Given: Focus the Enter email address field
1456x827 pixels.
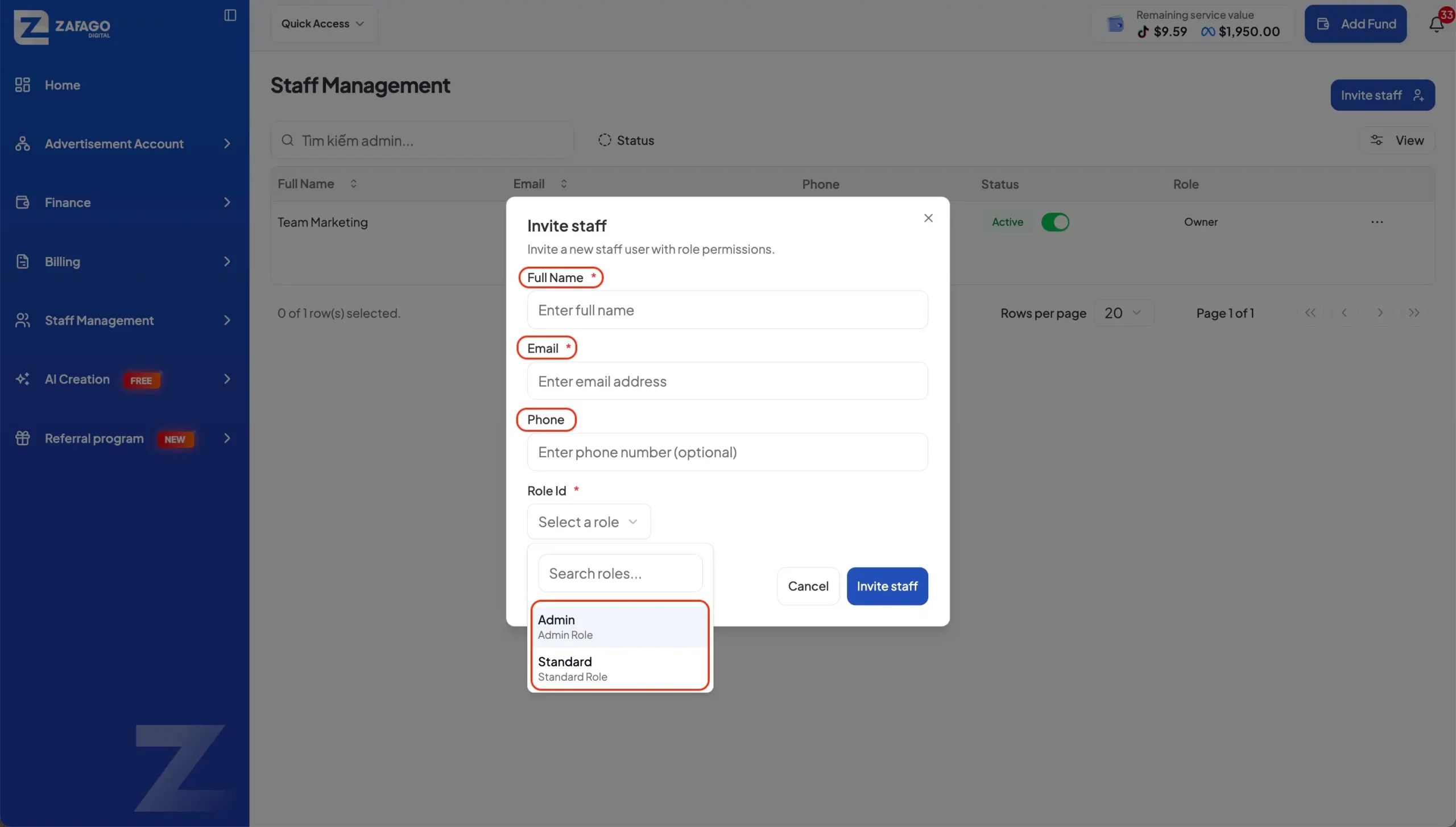Looking at the screenshot, I should click(x=727, y=381).
